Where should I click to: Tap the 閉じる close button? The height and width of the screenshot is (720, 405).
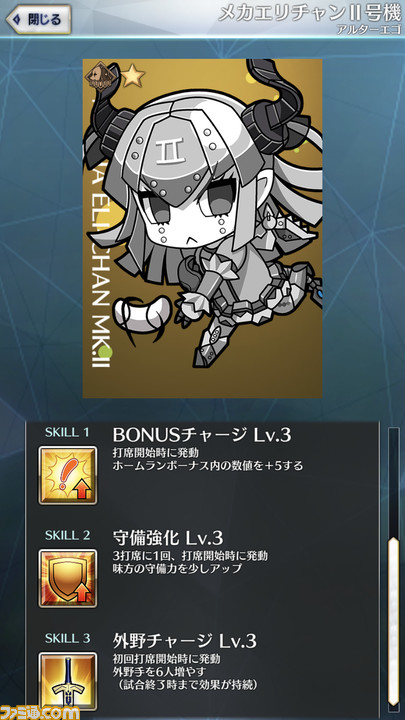pyautogui.click(x=39, y=19)
